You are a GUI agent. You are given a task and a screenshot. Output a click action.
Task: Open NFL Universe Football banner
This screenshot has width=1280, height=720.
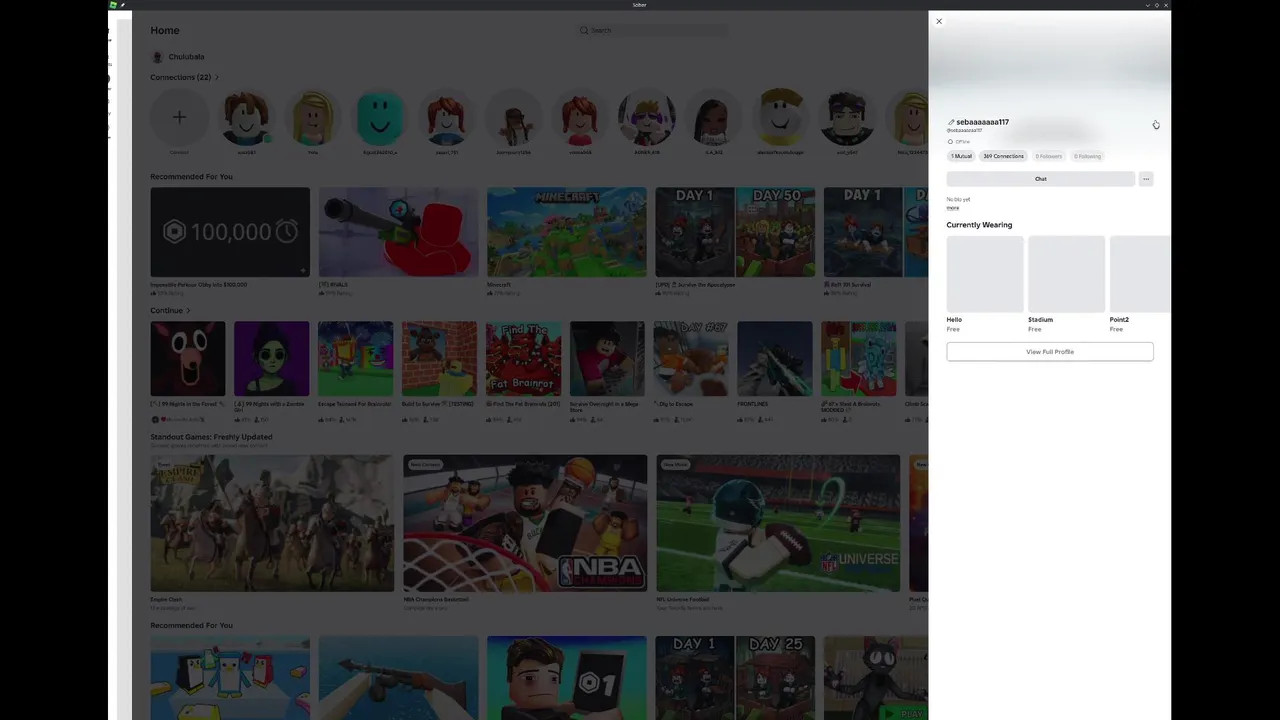click(x=778, y=523)
